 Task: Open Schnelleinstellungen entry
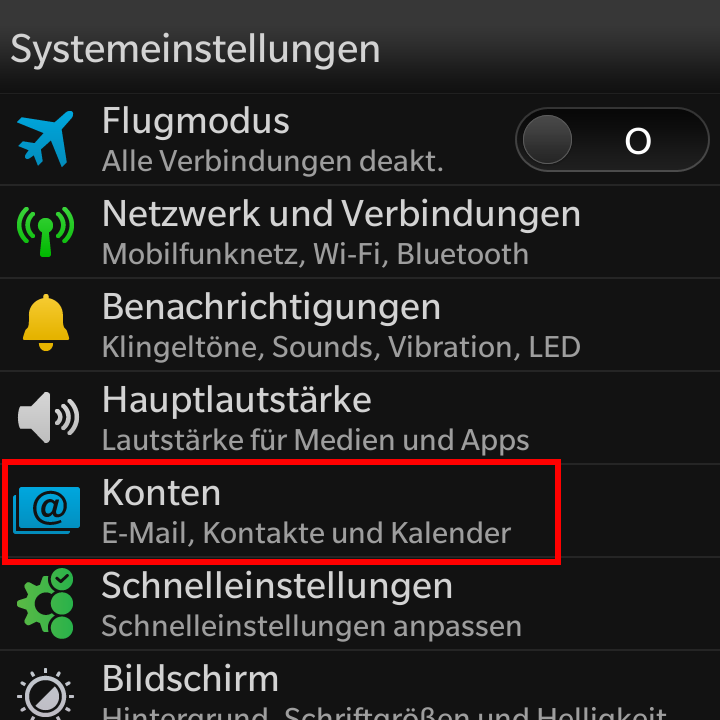pyautogui.click(x=360, y=604)
